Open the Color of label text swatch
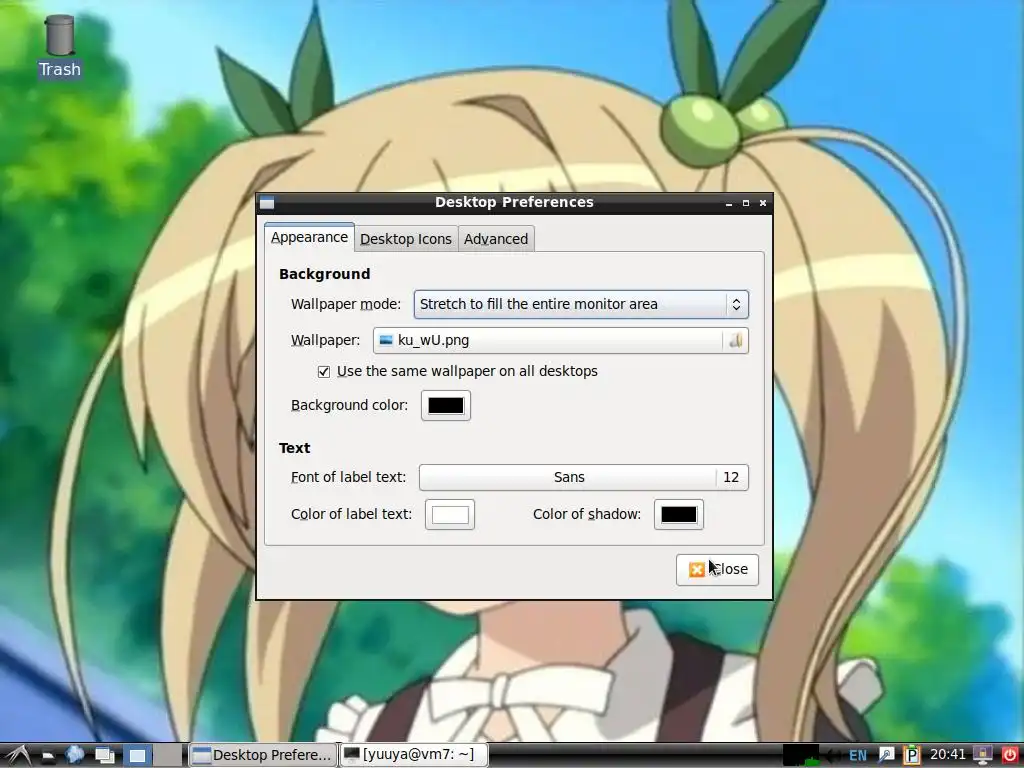Viewport: 1024px width, 768px height. [450, 515]
